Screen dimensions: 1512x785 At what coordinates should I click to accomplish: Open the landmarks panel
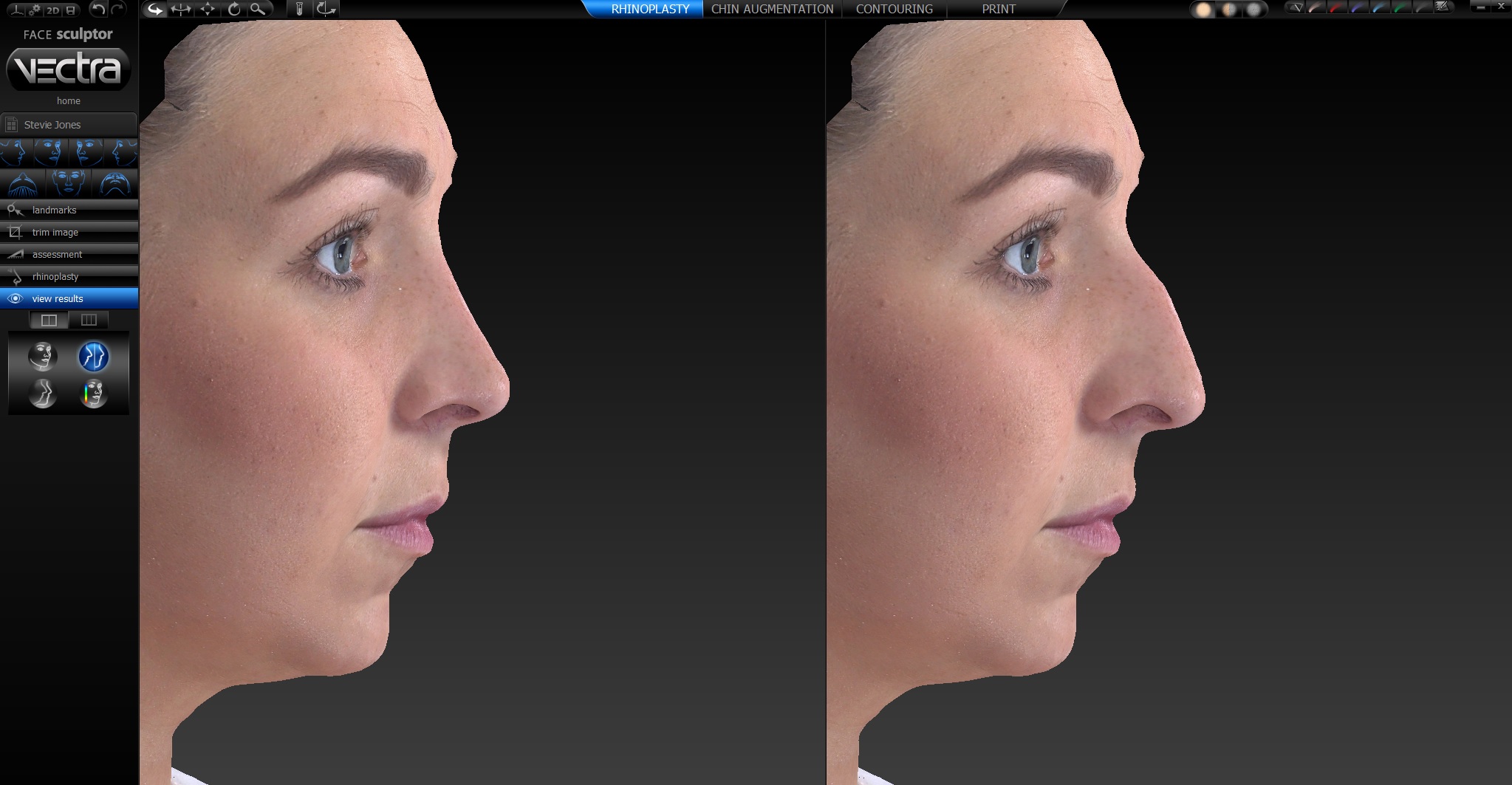click(69, 210)
